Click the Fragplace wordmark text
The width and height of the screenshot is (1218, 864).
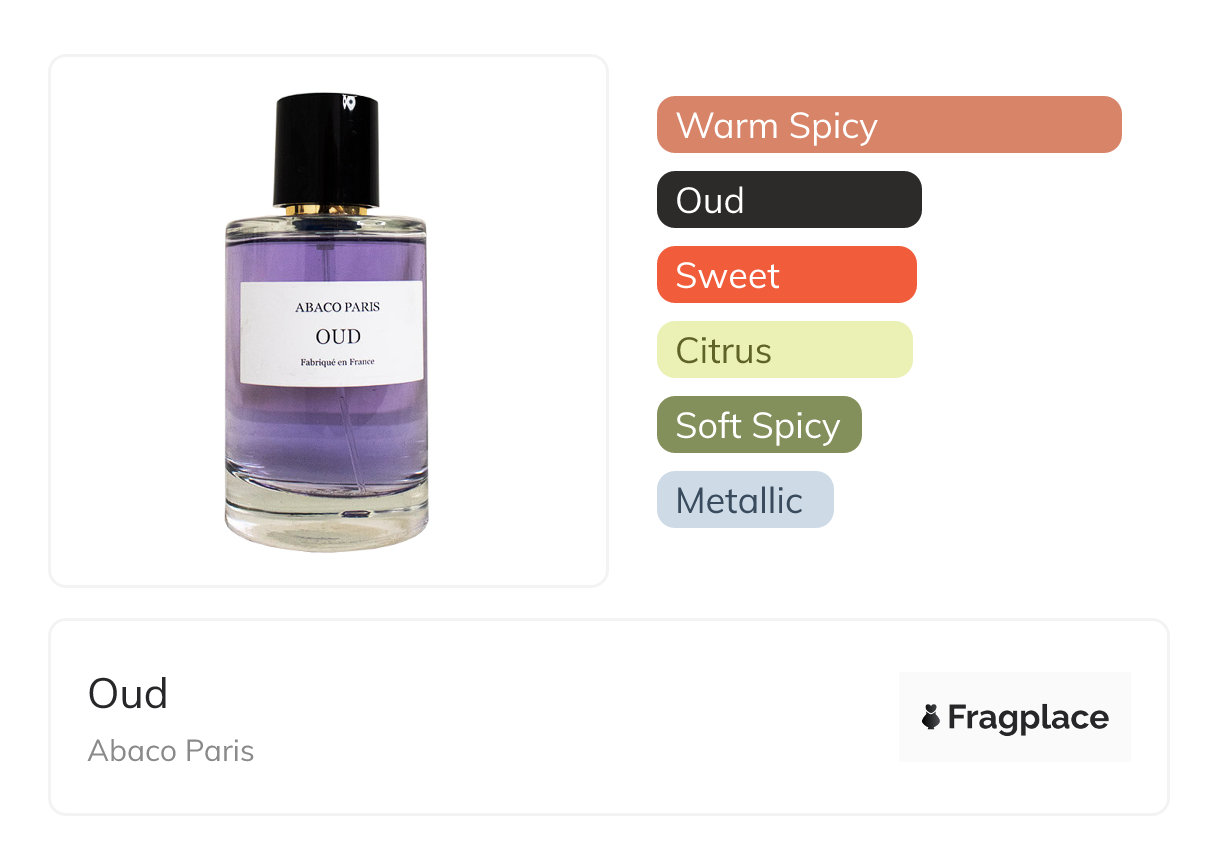coord(1028,718)
